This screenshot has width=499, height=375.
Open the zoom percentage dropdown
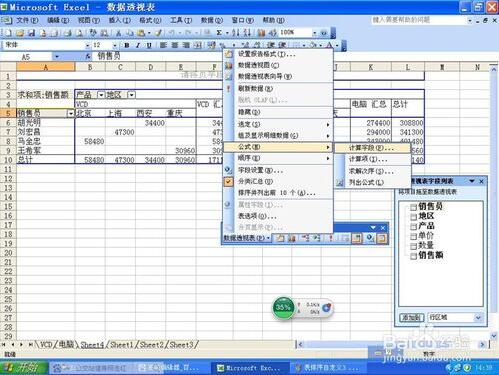coord(314,33)
